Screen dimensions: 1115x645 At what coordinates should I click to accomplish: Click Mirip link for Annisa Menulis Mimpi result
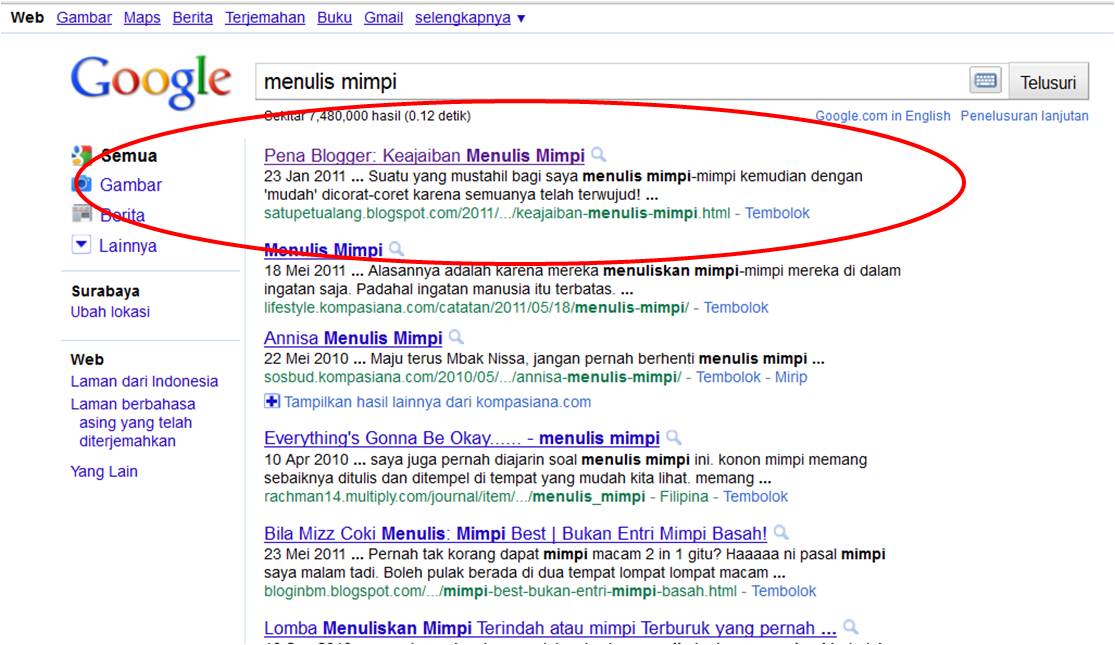click(x=791, y=377)
